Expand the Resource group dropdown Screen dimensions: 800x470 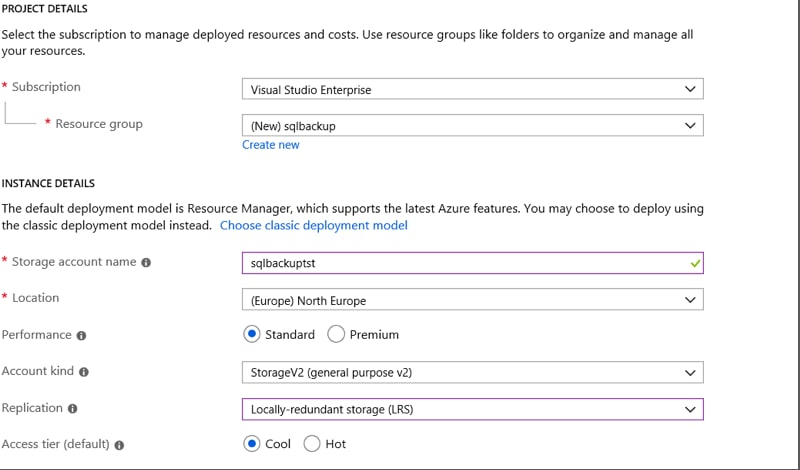click(472, 125)
